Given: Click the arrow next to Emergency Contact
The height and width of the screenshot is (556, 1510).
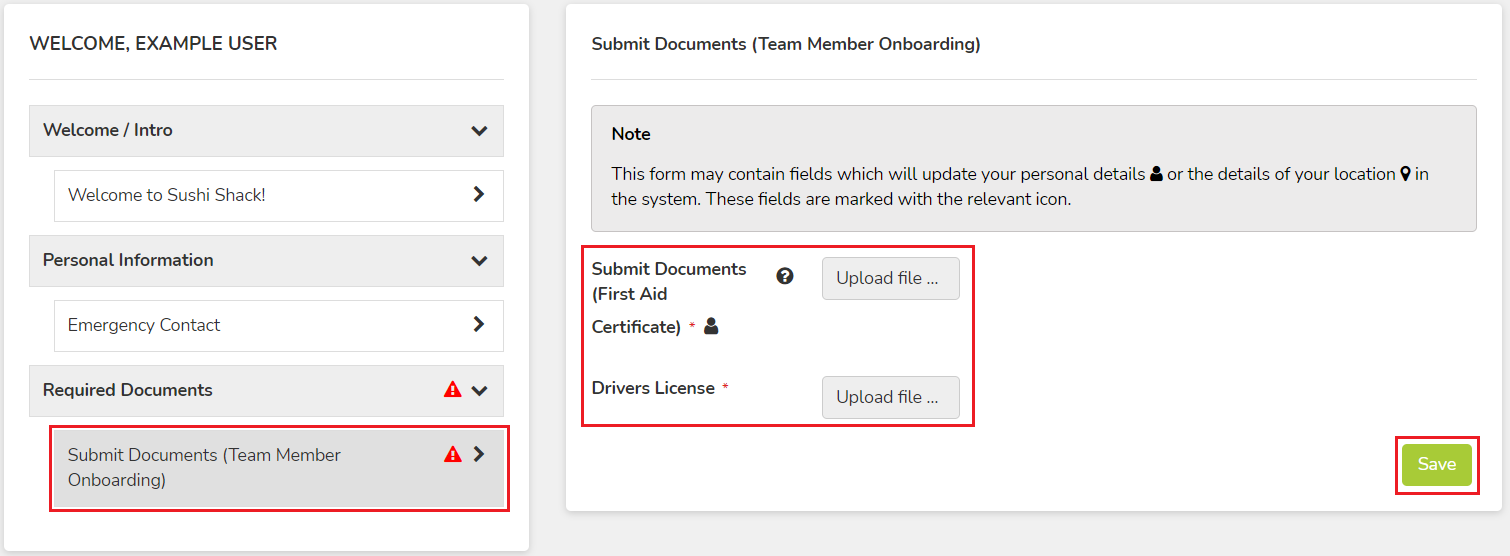Looking at the screenshot, I should coord(479,324).
